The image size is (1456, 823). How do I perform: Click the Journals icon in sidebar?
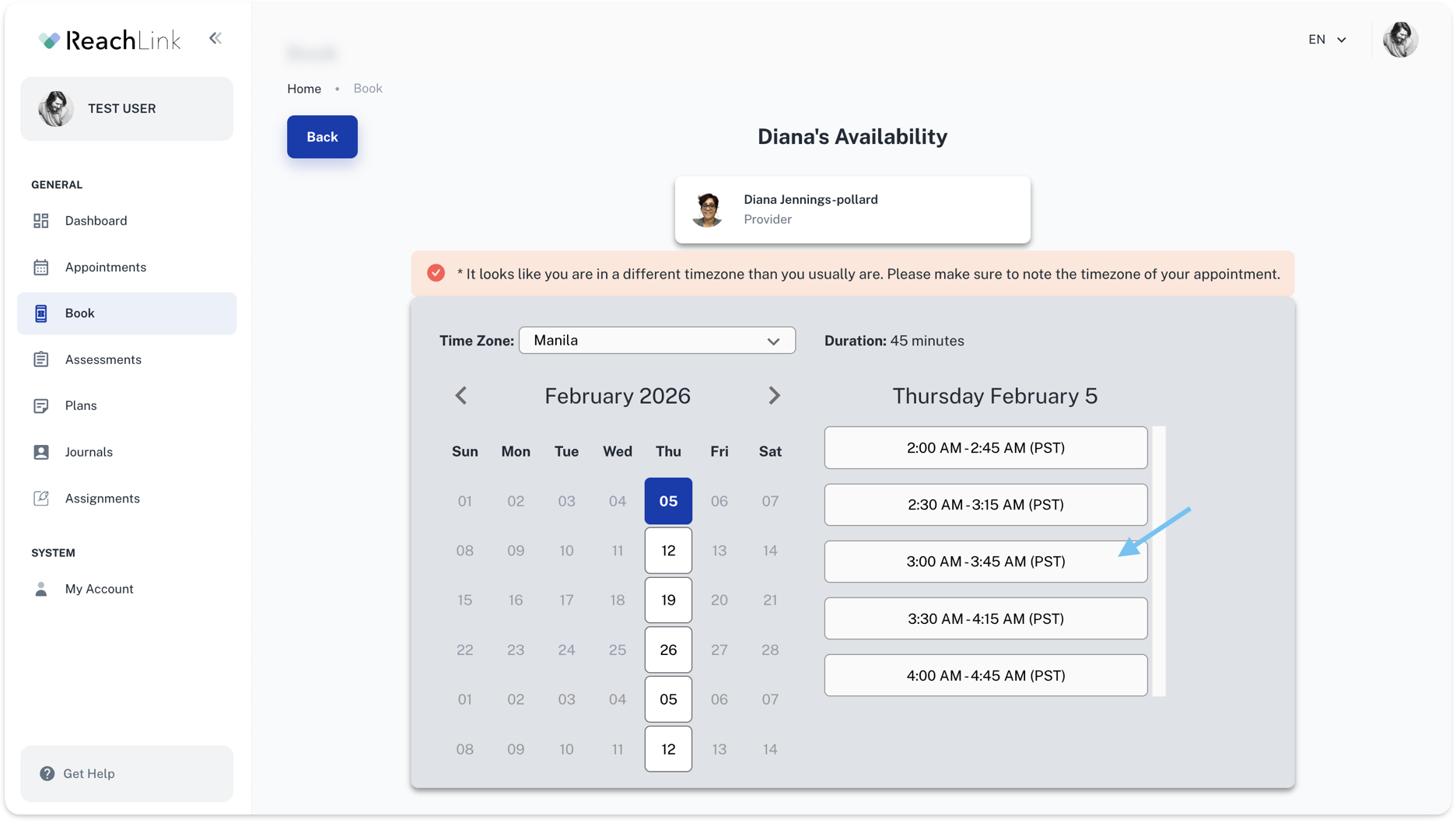click(x=41, y=452)
